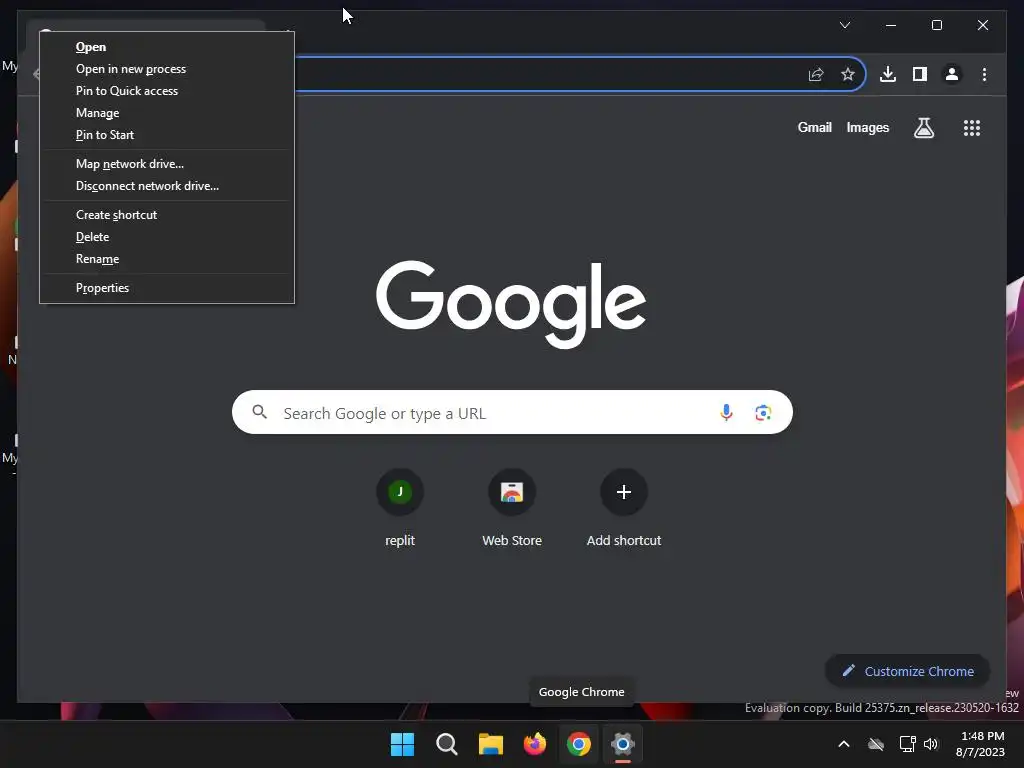Select Pin to Quick access
This screenshot has height=768, width=1024.
point(167,91)
